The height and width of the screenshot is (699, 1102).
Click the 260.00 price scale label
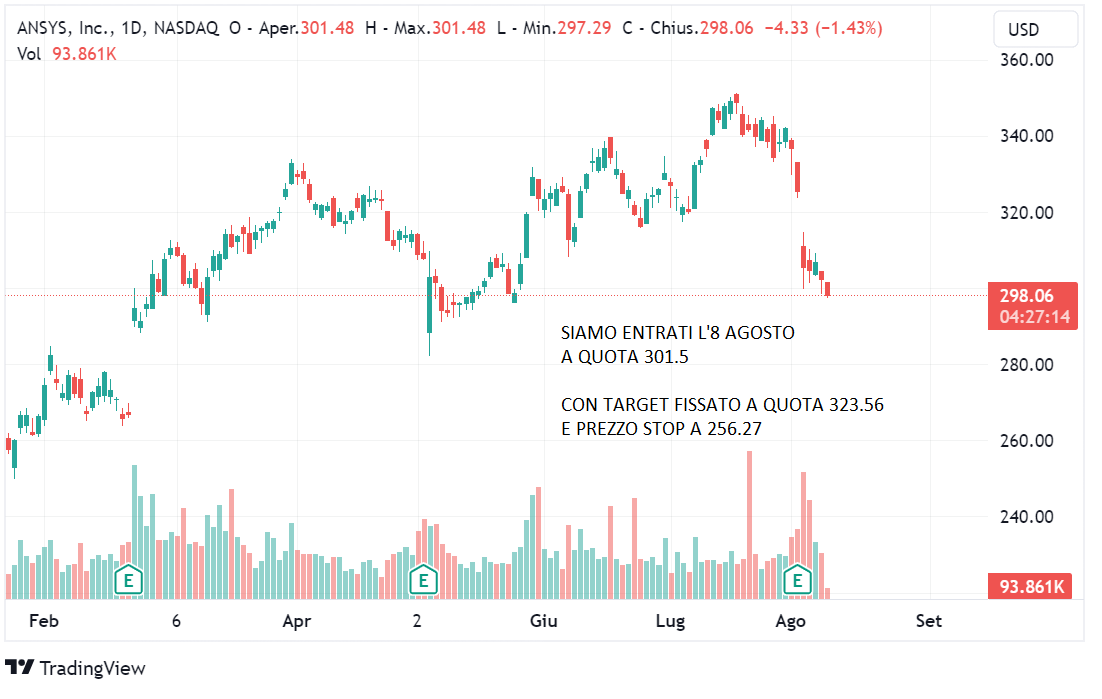(1028, 441)
